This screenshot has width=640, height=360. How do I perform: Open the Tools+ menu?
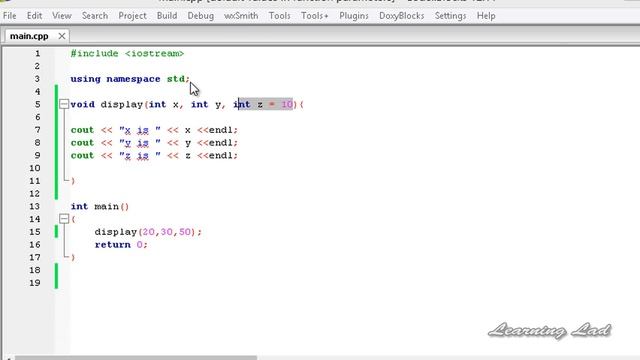click(x=315, y=16)
